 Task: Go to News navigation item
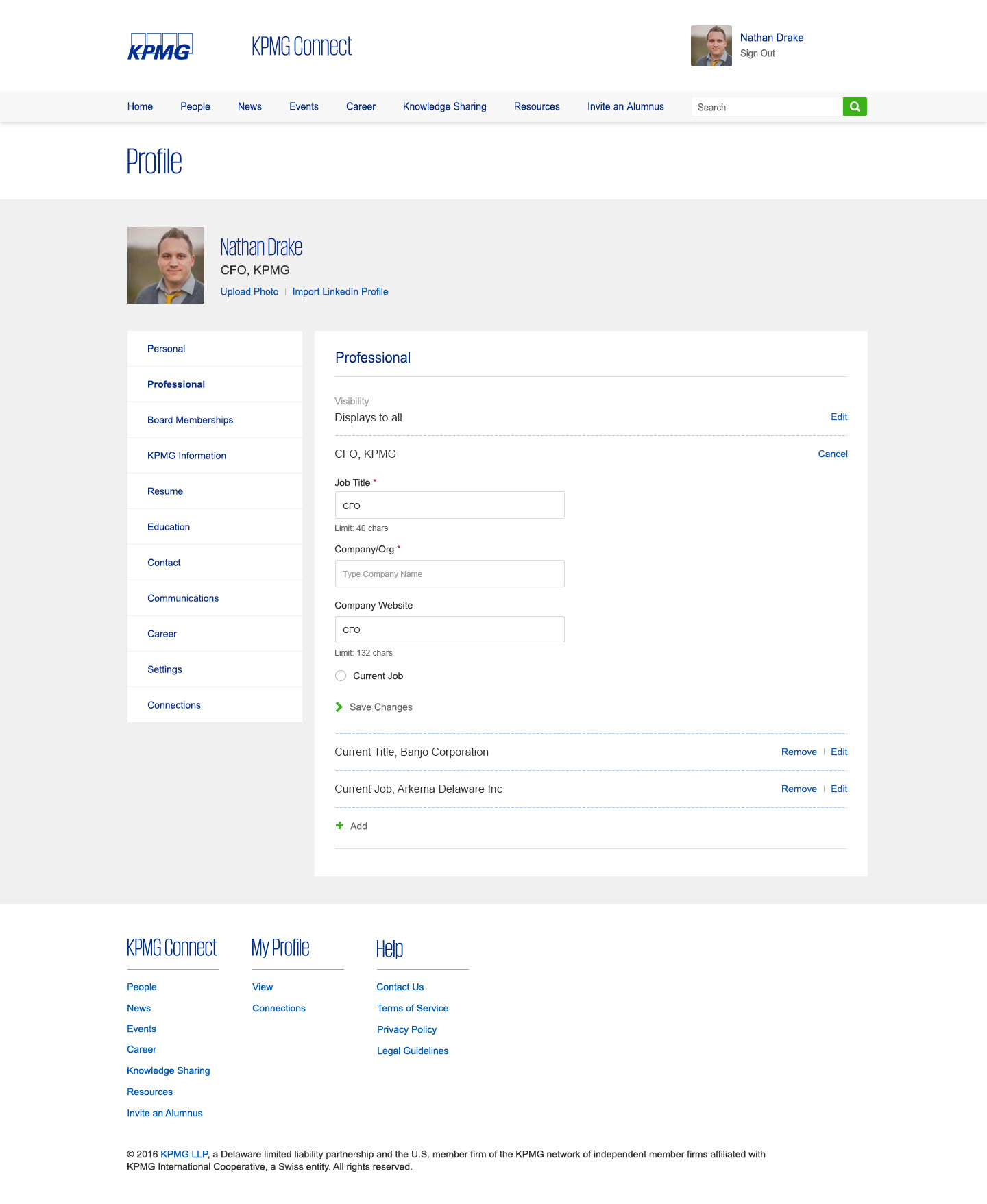pos(249,107)
